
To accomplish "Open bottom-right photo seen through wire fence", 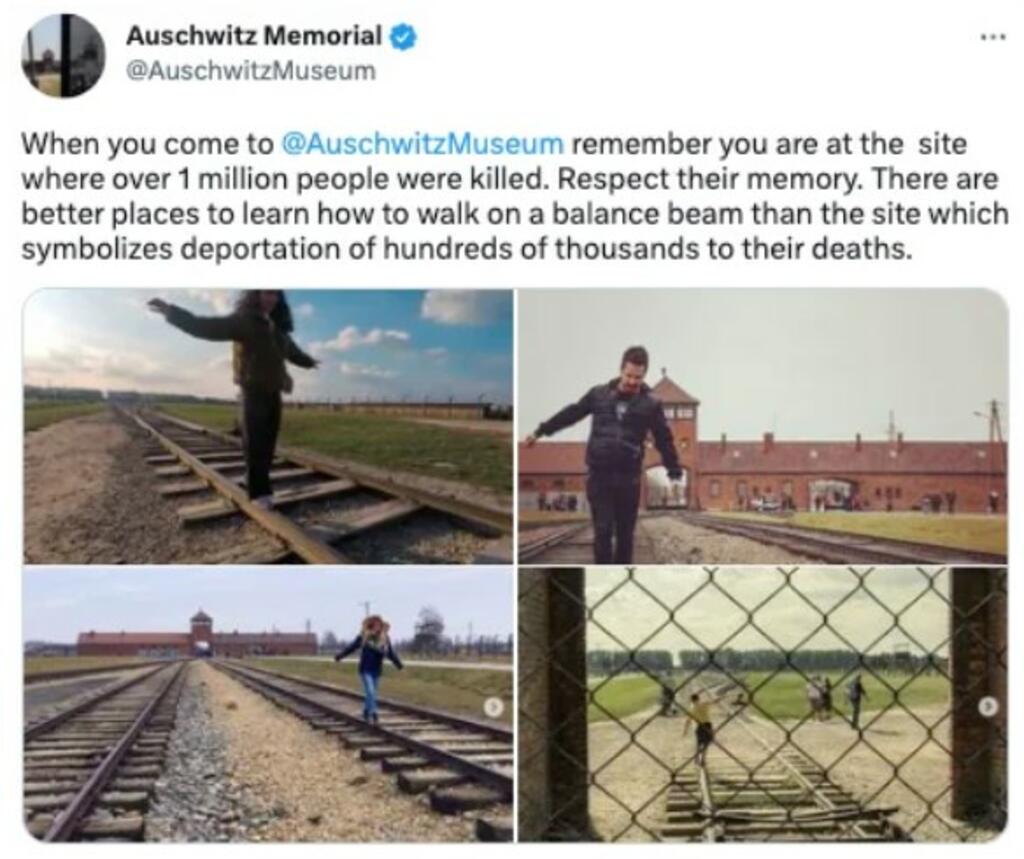I will 763,705.
